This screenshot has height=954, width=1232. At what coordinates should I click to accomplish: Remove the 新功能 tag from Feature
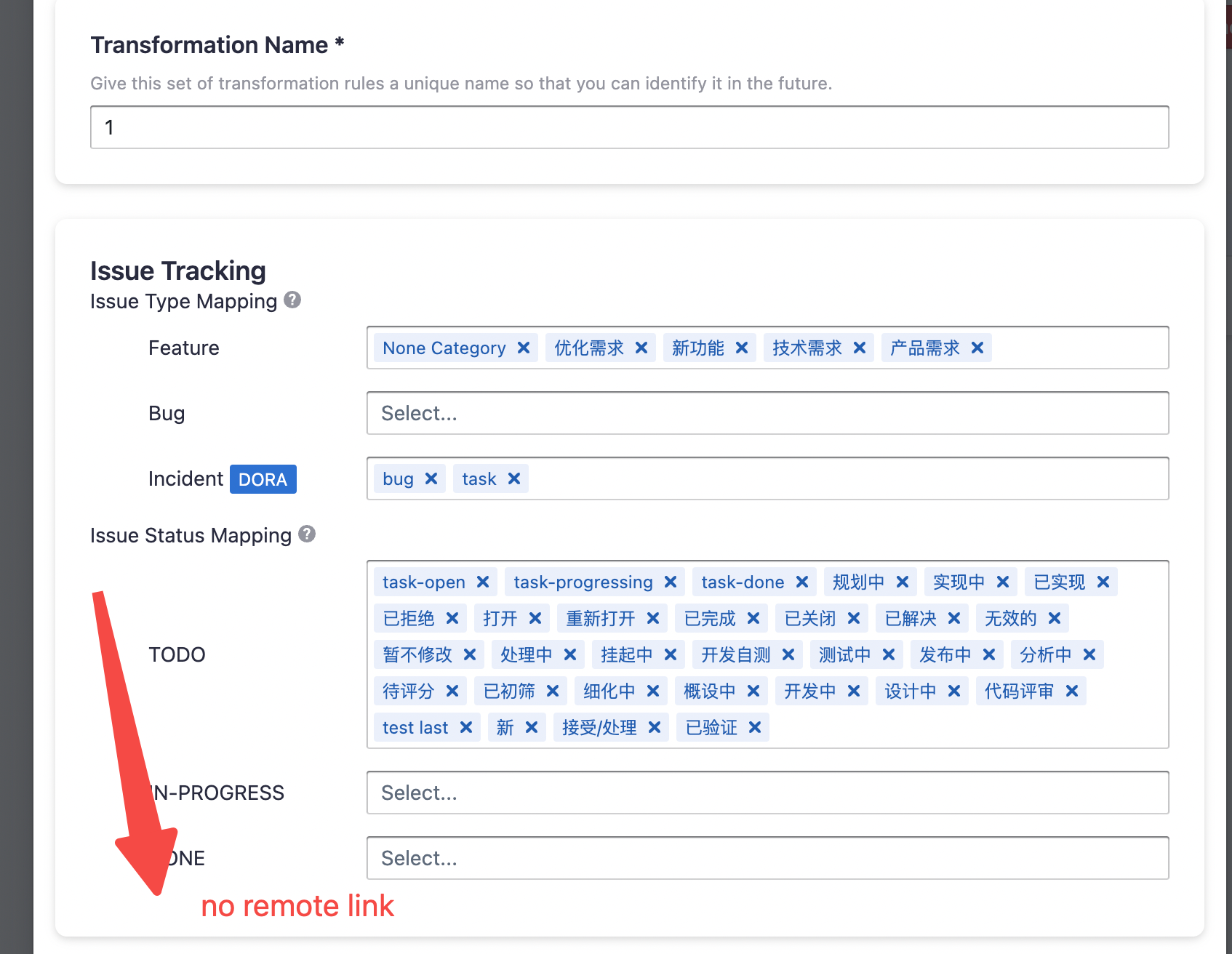(x=742, y=348)
